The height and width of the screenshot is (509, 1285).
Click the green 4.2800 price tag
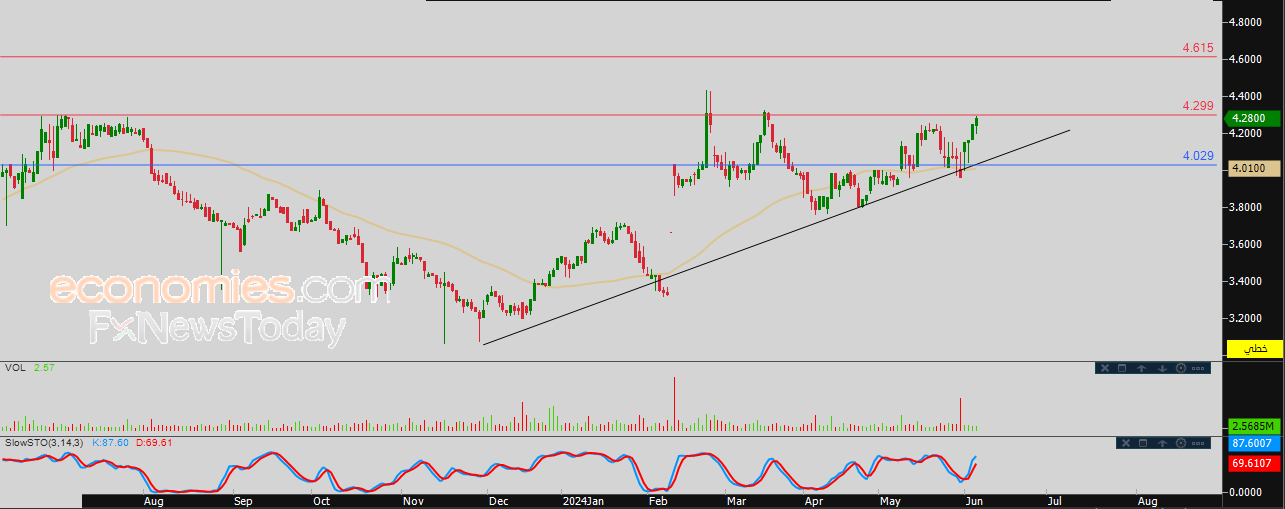point(1255,118)
